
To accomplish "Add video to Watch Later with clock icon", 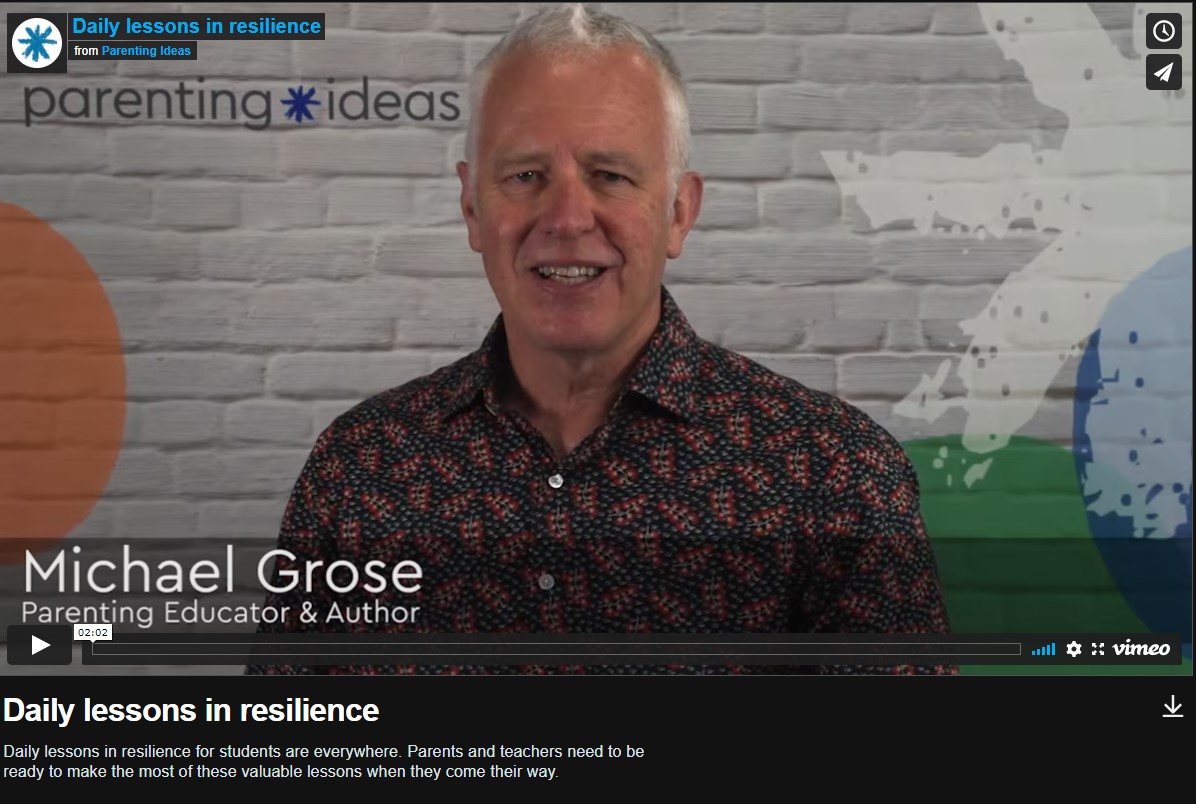I will pos(1163,31).
